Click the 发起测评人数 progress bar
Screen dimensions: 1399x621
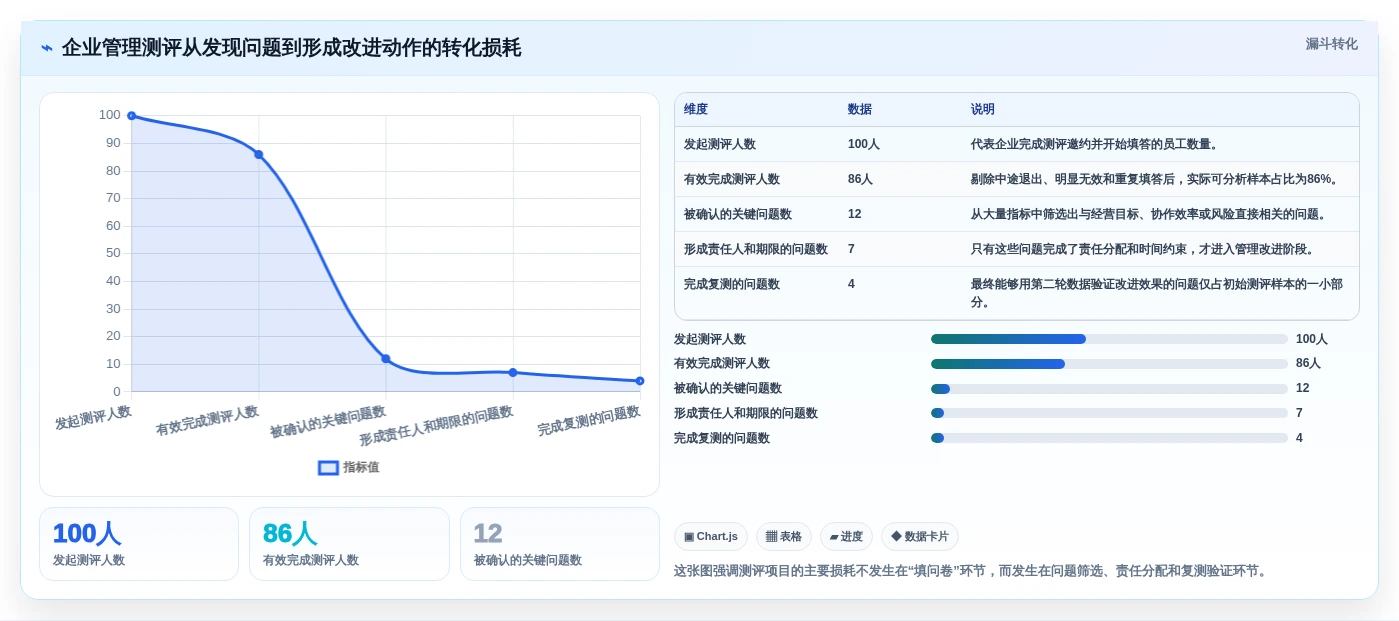[x=1109, y=339]
